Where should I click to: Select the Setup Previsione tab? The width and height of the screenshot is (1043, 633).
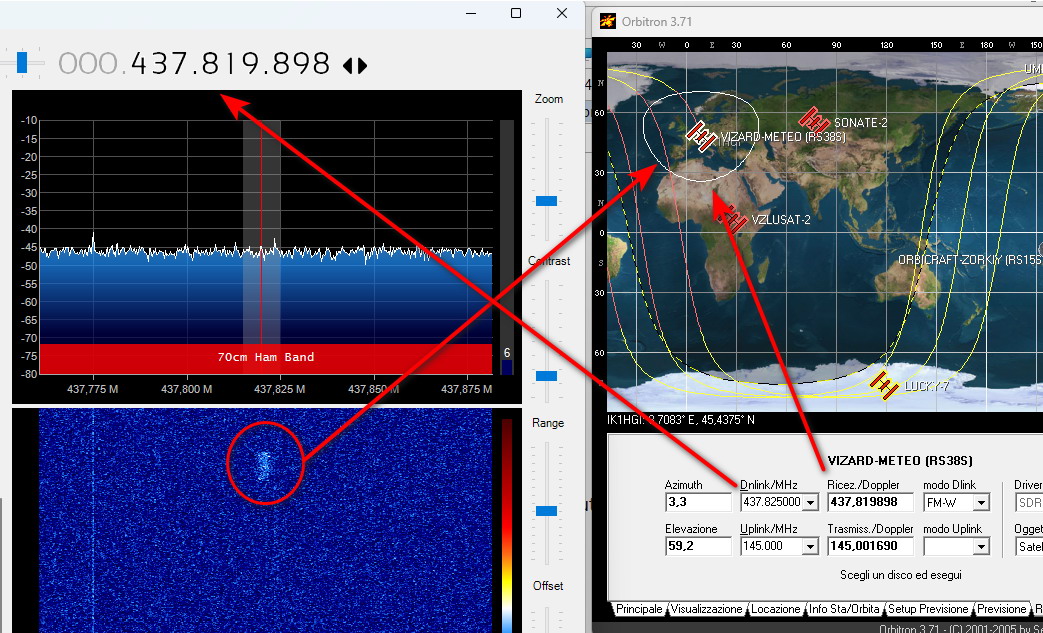point(928,609)
